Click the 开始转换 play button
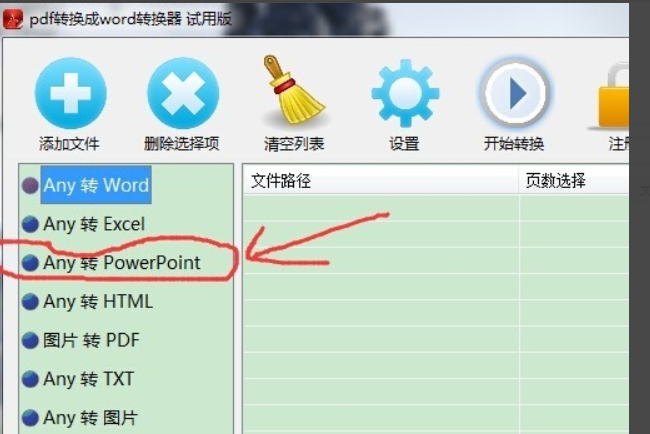650x434 pixels. pyautogui.click(x=514, y=93)
